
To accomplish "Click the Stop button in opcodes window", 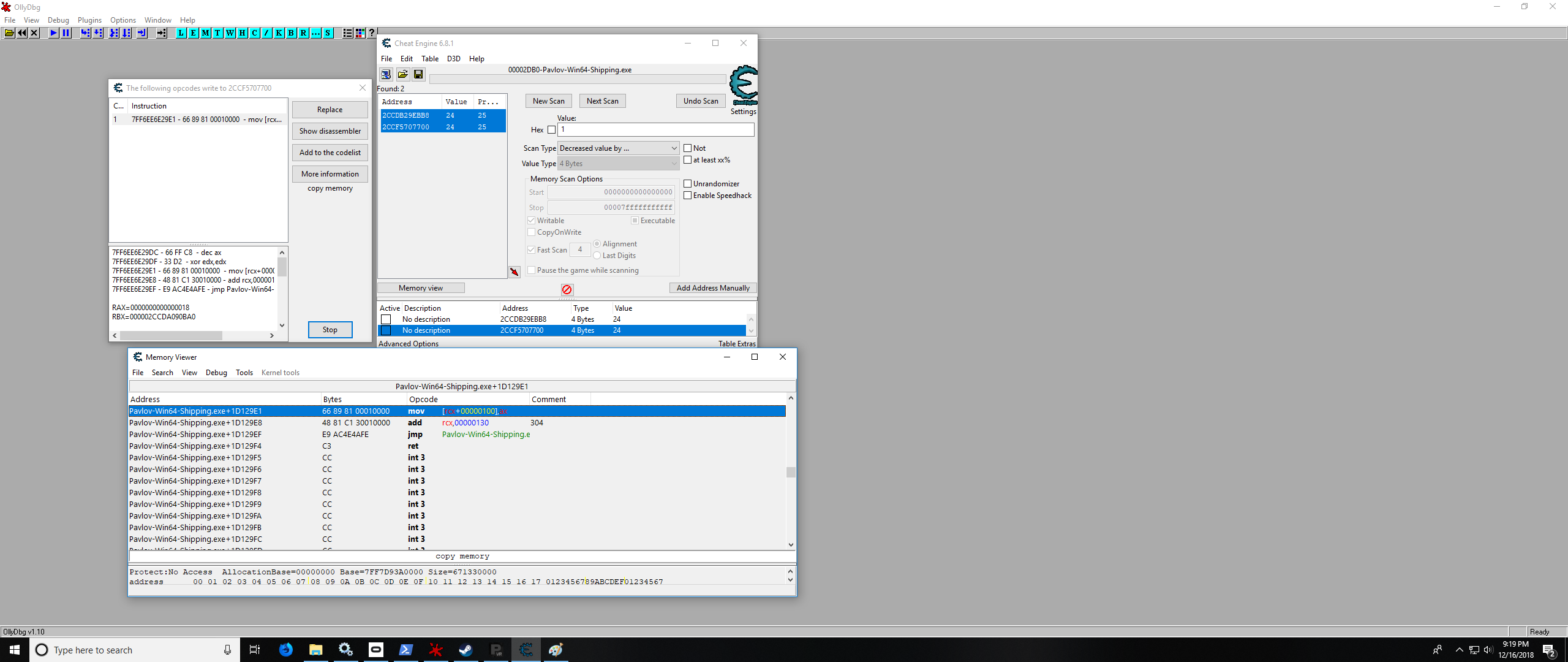I will (330, 330).
